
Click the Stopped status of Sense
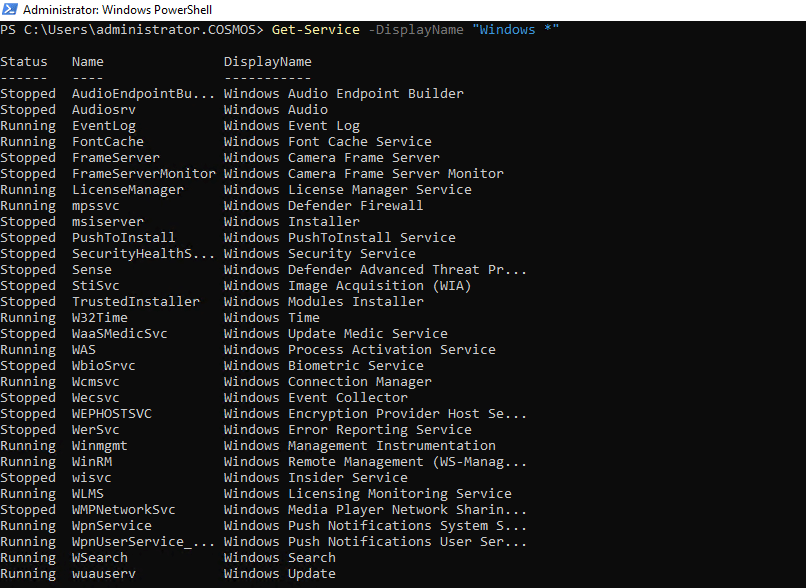[x=28, y=269]
